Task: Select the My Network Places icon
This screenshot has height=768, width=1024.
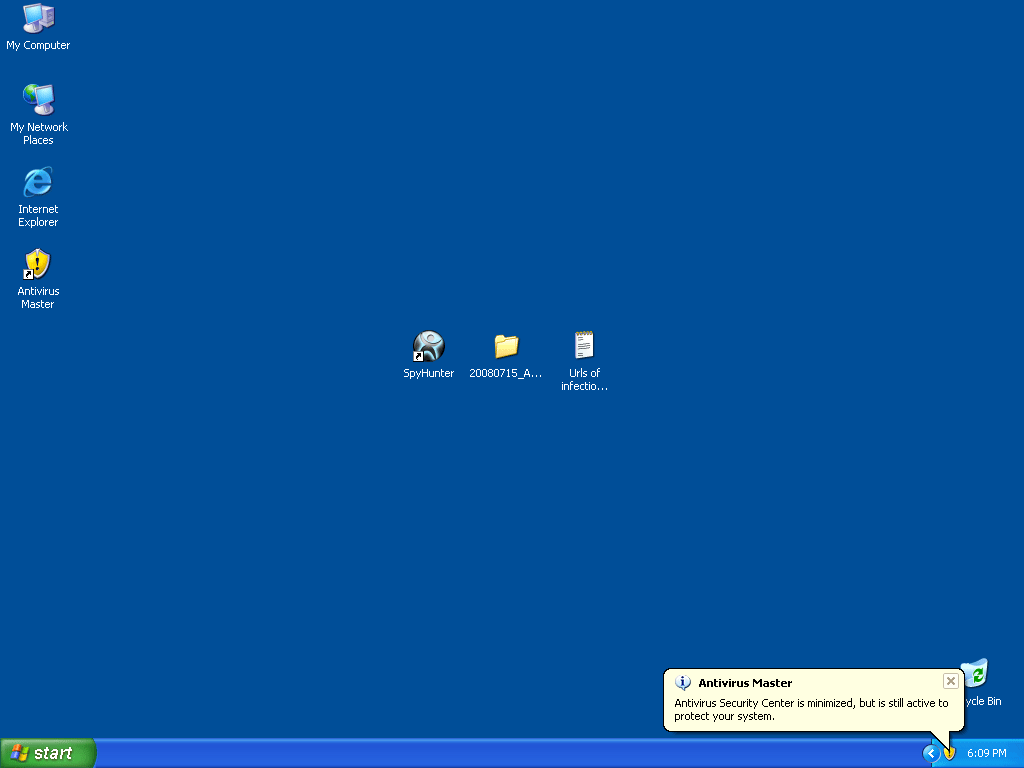Action: tap(38, 100)
